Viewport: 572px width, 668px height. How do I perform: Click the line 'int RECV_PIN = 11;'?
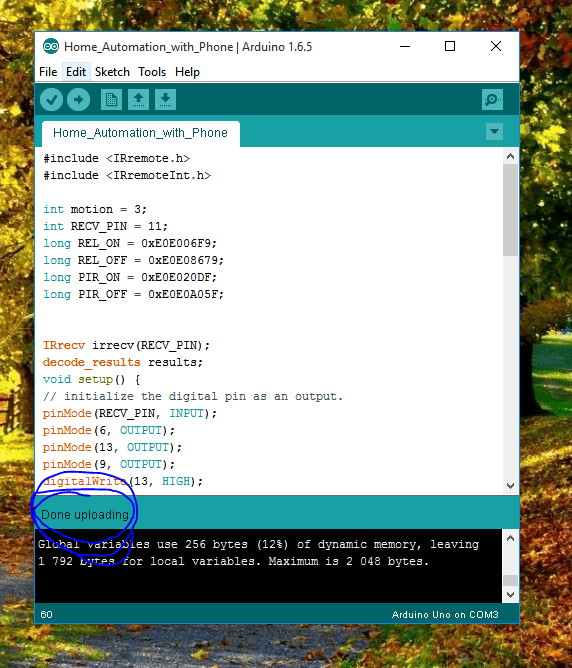106,227
